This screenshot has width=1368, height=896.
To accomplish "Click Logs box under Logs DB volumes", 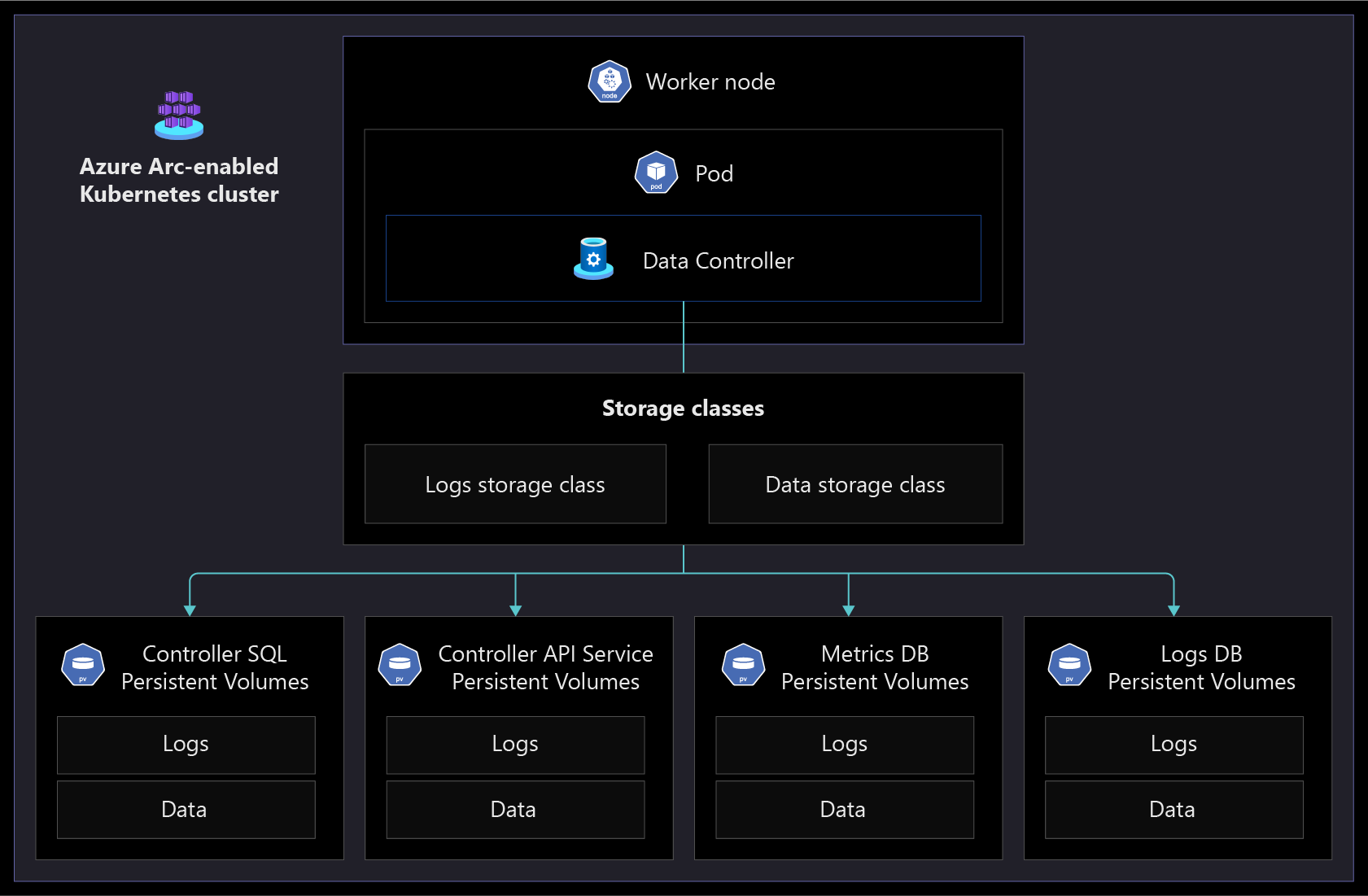I will point(1174,745).
